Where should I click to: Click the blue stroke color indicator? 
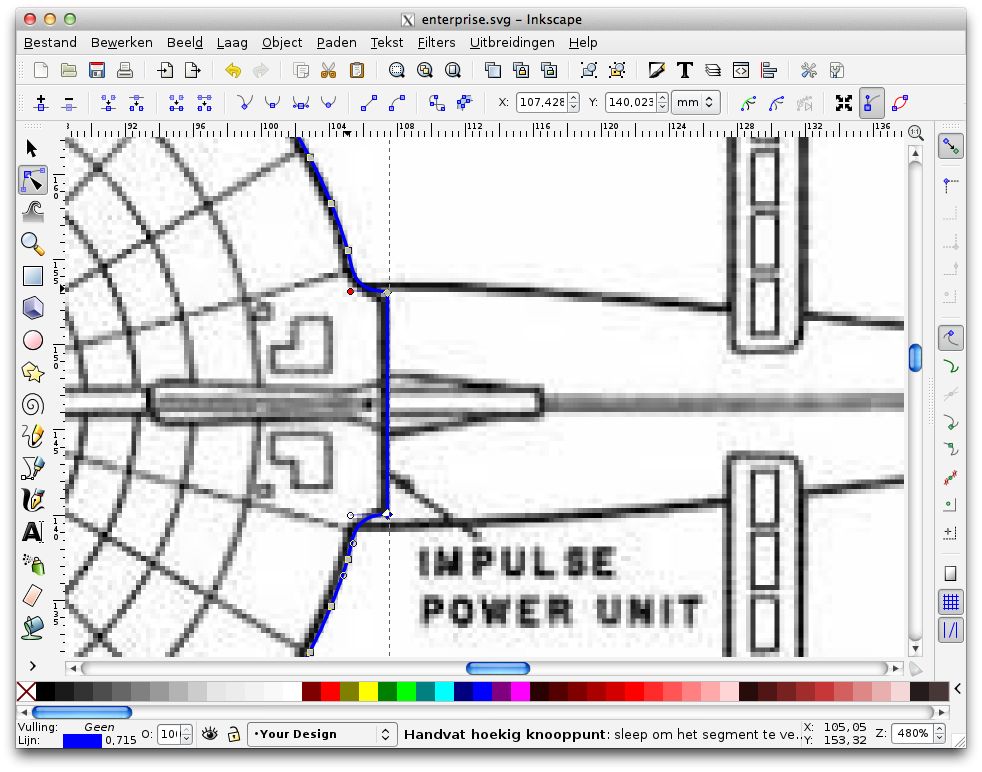coord(82,741)
